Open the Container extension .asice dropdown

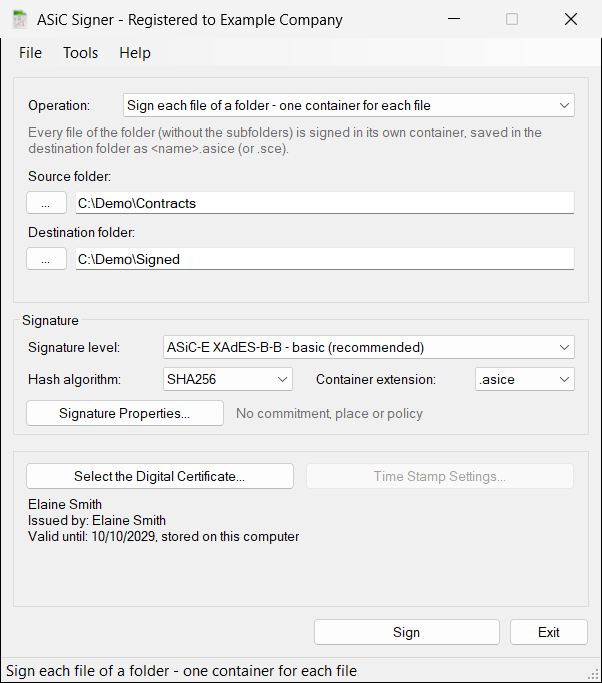tap(525, 379)
